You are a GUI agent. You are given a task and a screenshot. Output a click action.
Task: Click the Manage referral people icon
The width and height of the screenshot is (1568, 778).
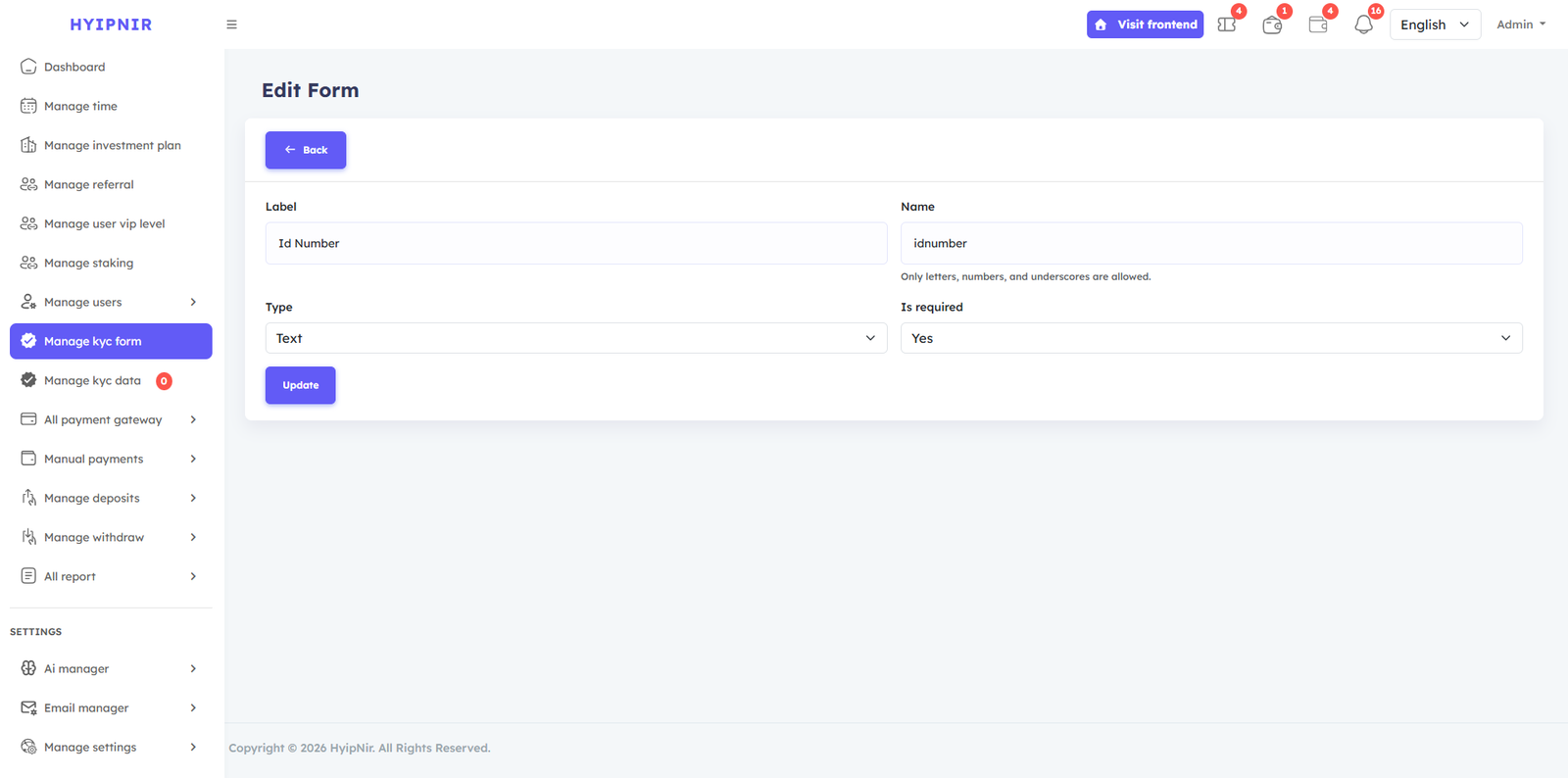tap(28, 184)
